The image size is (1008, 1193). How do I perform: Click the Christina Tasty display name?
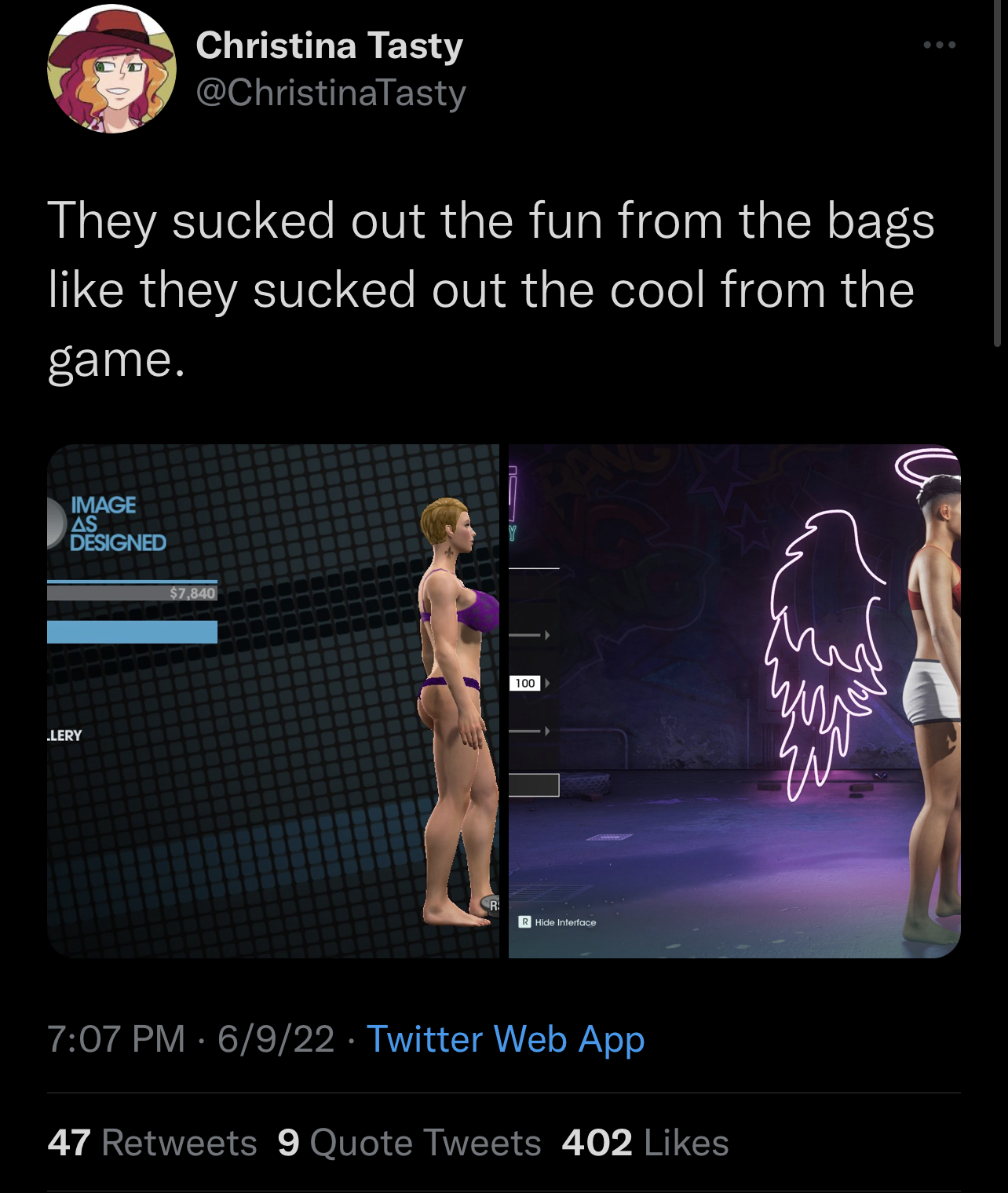329,46
